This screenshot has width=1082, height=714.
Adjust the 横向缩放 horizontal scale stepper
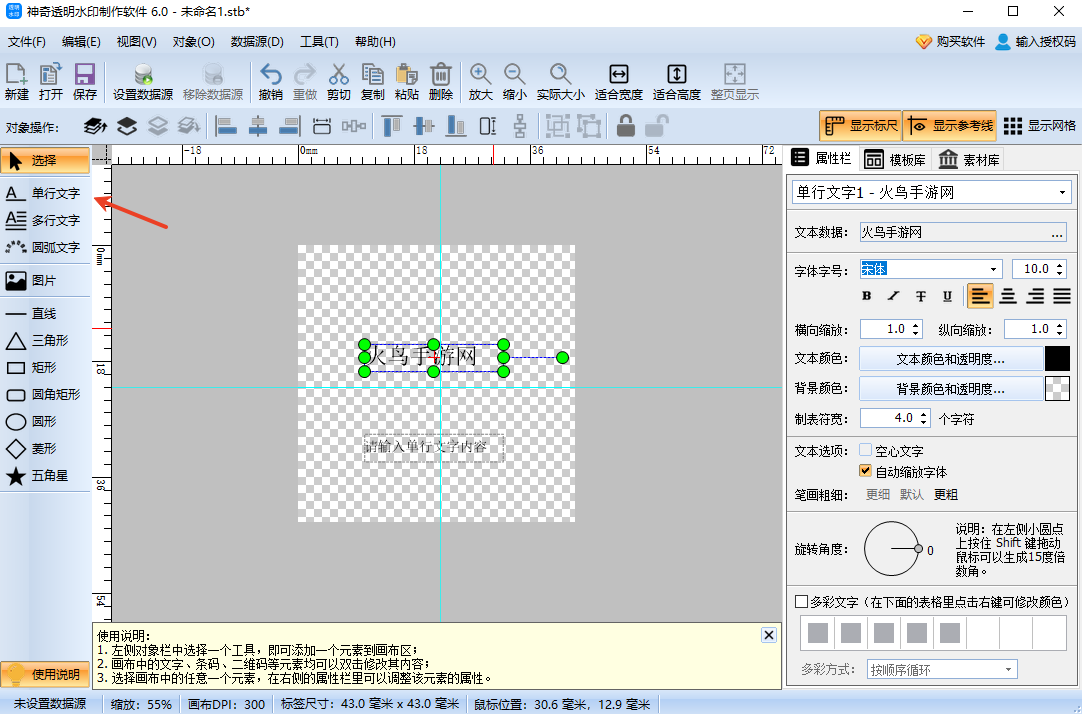(916, 329)
